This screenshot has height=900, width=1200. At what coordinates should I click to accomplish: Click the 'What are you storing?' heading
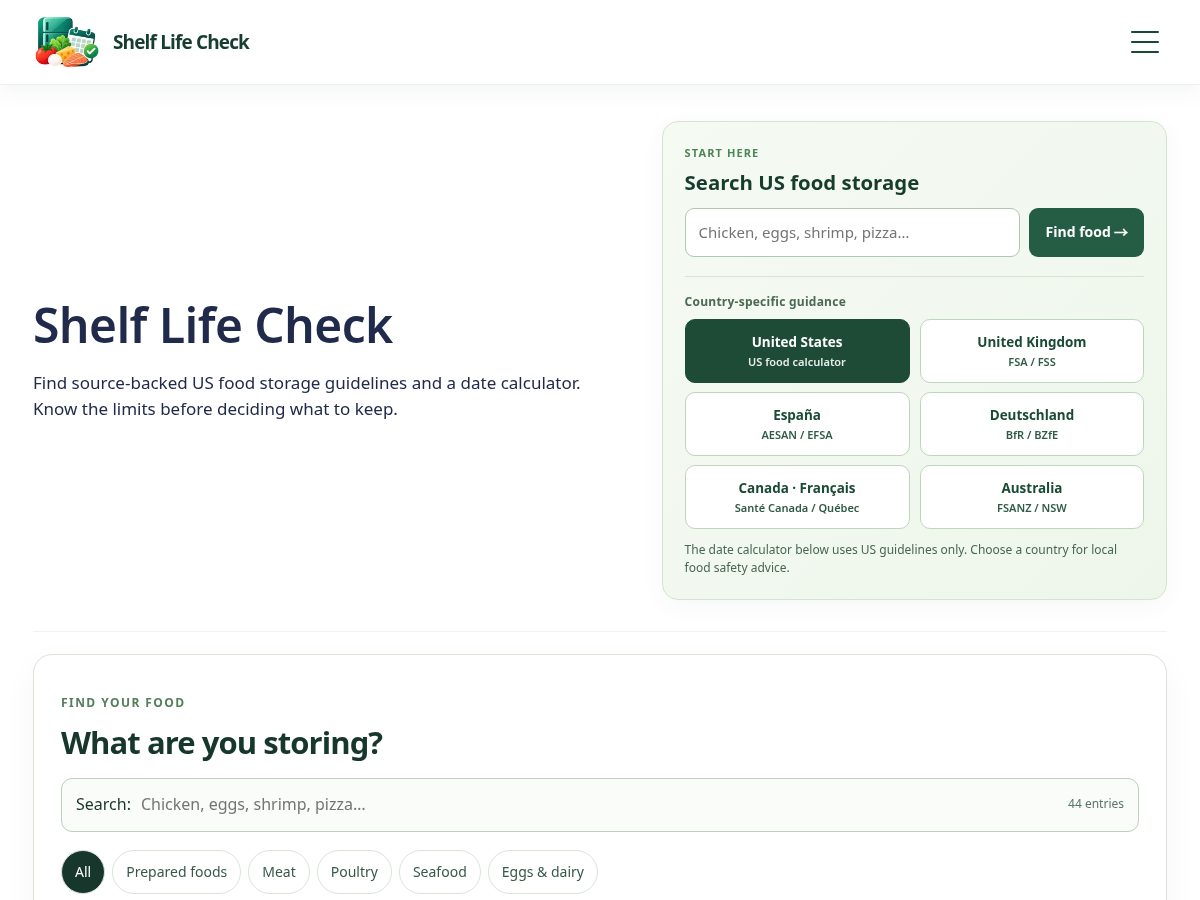[222, 743]
